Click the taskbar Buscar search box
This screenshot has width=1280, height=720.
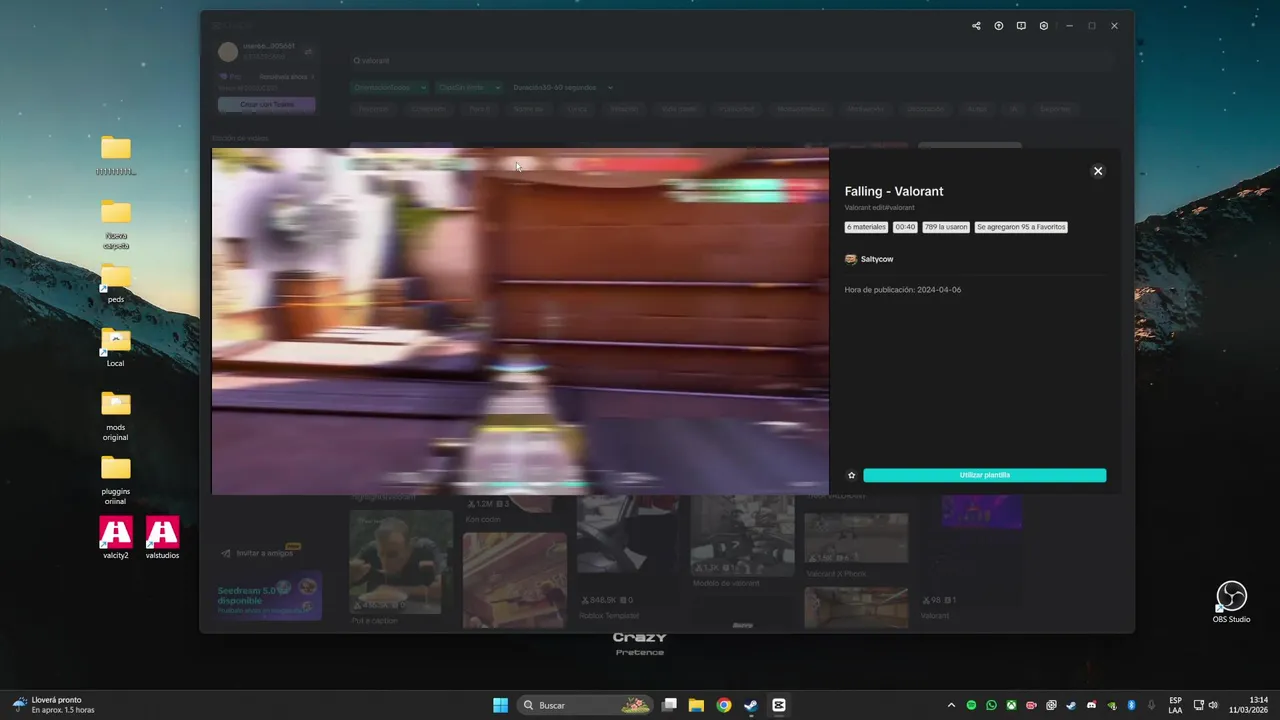click(x=586, y=705)
